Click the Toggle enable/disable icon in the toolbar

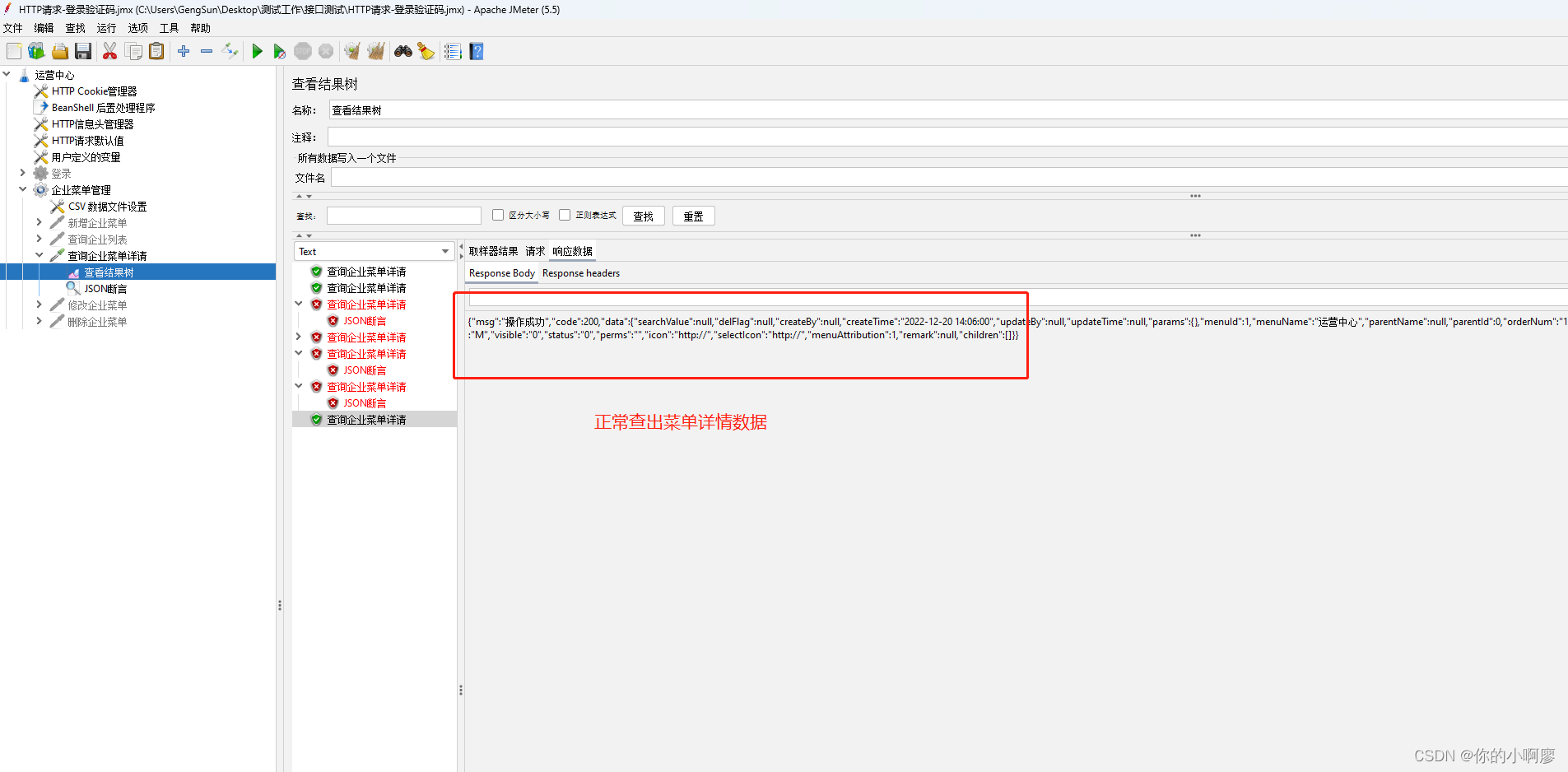click(x=230, y=51)
